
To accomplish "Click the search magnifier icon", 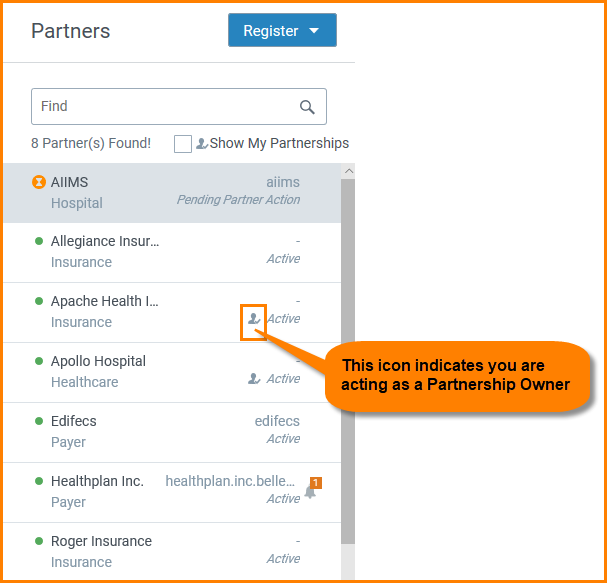I will [x=307, y=107].
